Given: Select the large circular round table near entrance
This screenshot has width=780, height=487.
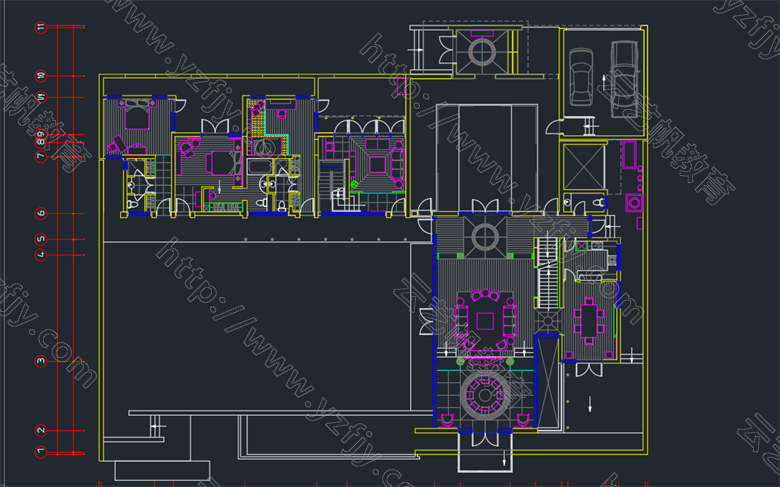Looking at the screenshot, I should 485,396.
